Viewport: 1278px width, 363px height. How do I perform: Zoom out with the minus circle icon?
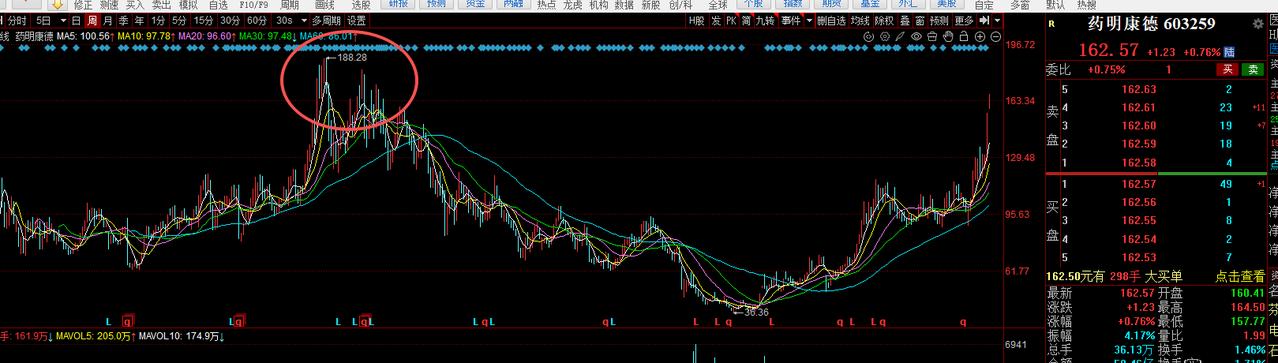pyautogui.click(x=996, y=36)
